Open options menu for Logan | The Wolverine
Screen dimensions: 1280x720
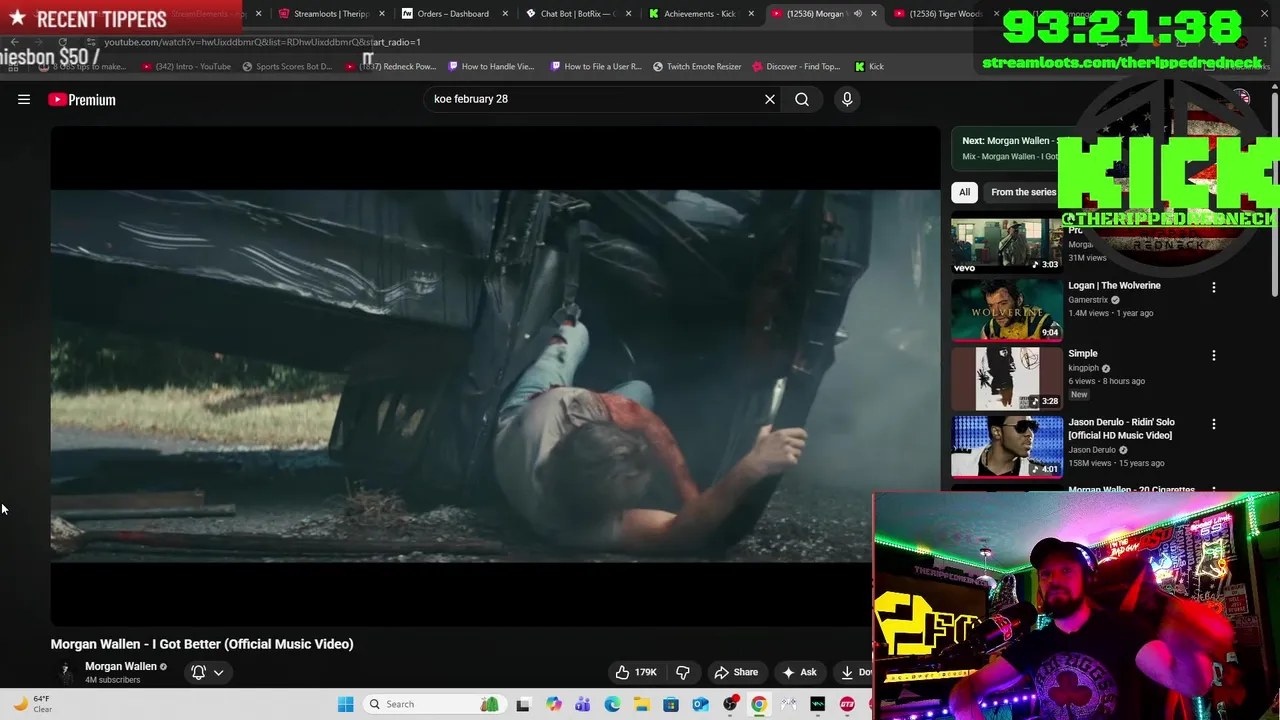[1214, 287]
